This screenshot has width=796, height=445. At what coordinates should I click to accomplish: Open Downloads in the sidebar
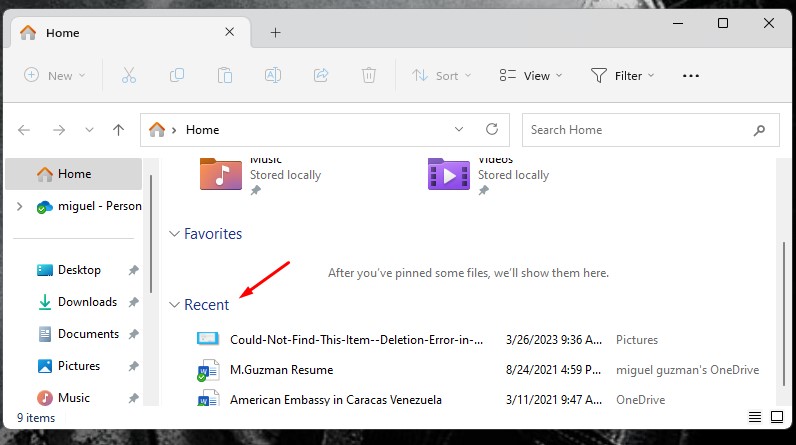click(87, 302)
